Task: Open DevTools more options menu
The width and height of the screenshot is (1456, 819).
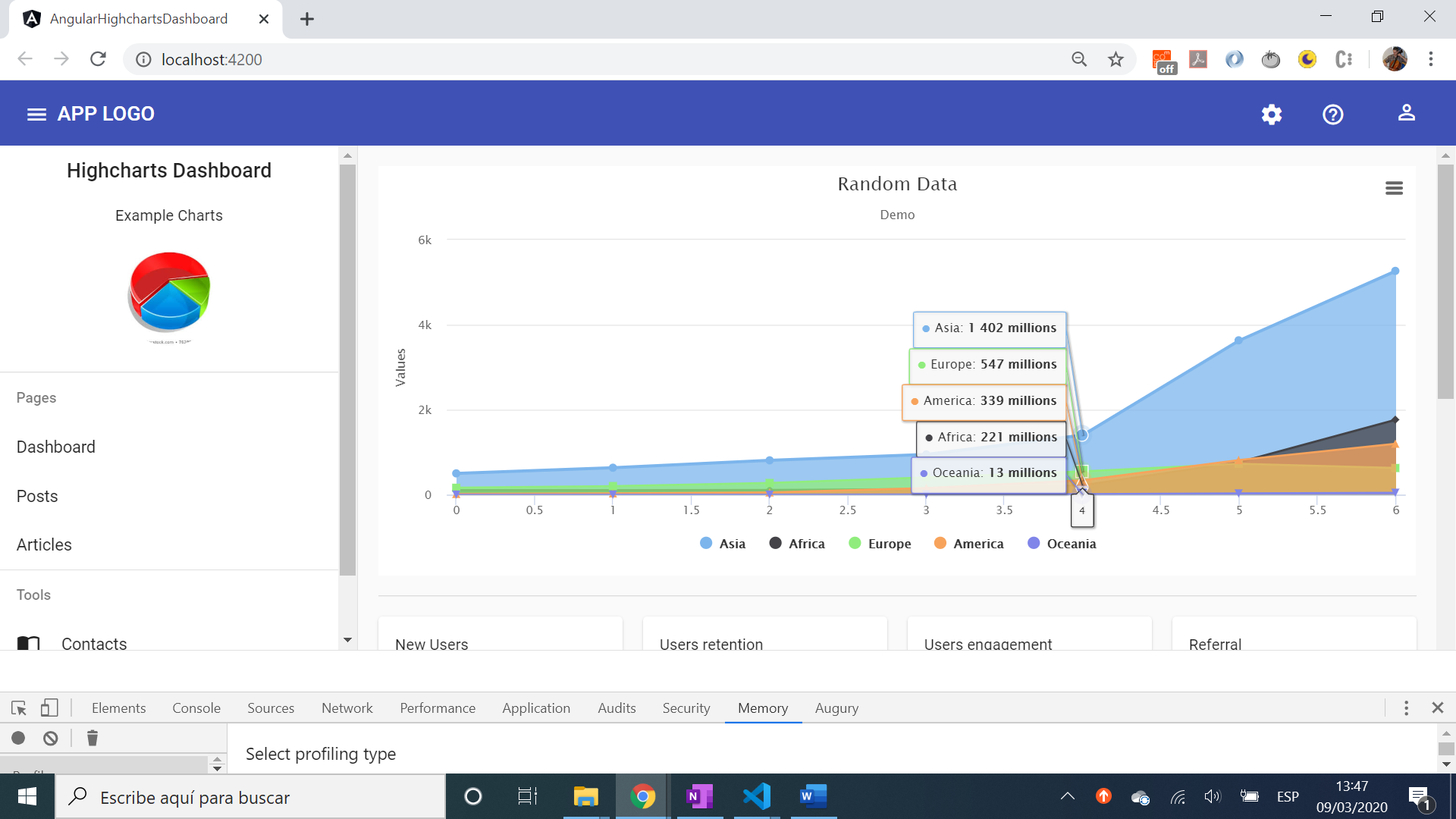Action: 1407,708
